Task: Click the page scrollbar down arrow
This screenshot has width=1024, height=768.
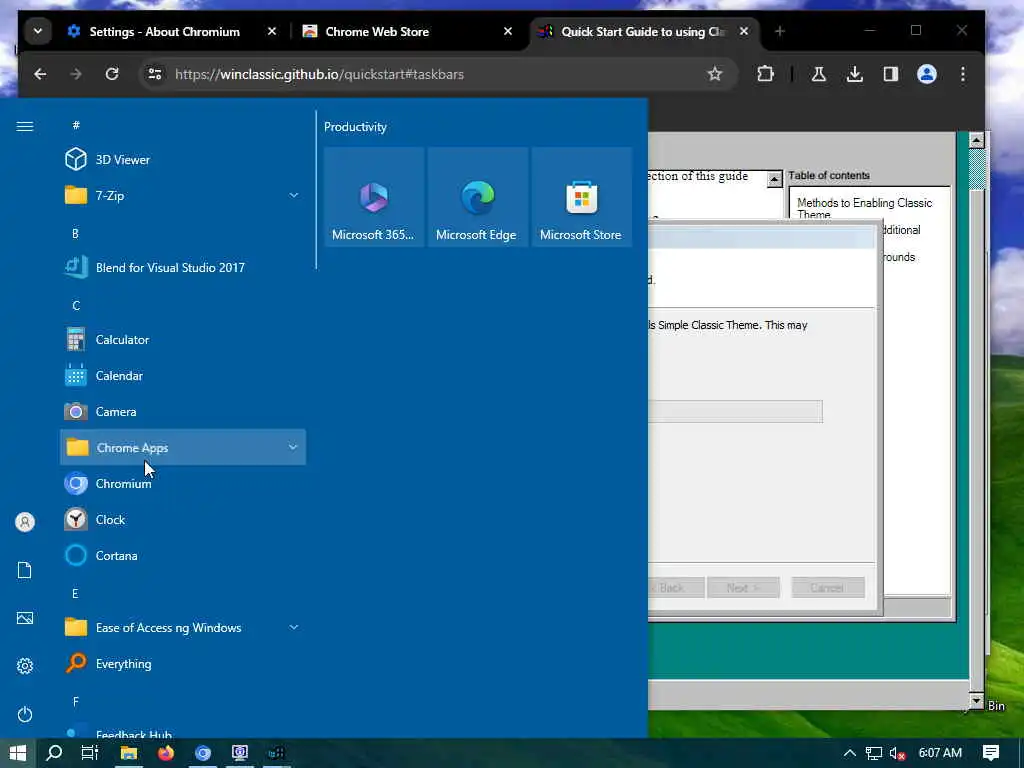Action: point(976,701)
